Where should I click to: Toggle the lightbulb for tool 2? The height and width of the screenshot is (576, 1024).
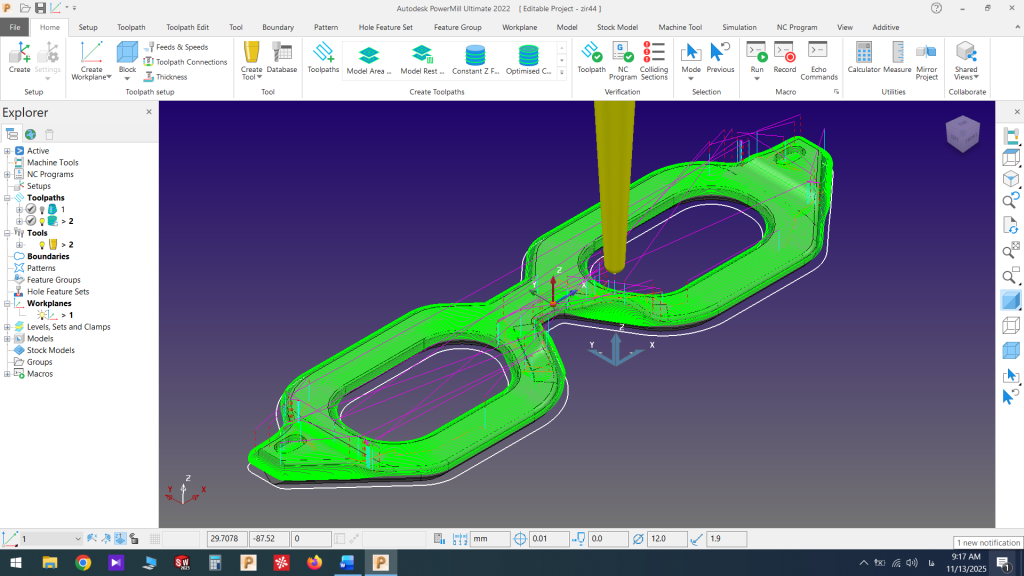tap(42, 245)
